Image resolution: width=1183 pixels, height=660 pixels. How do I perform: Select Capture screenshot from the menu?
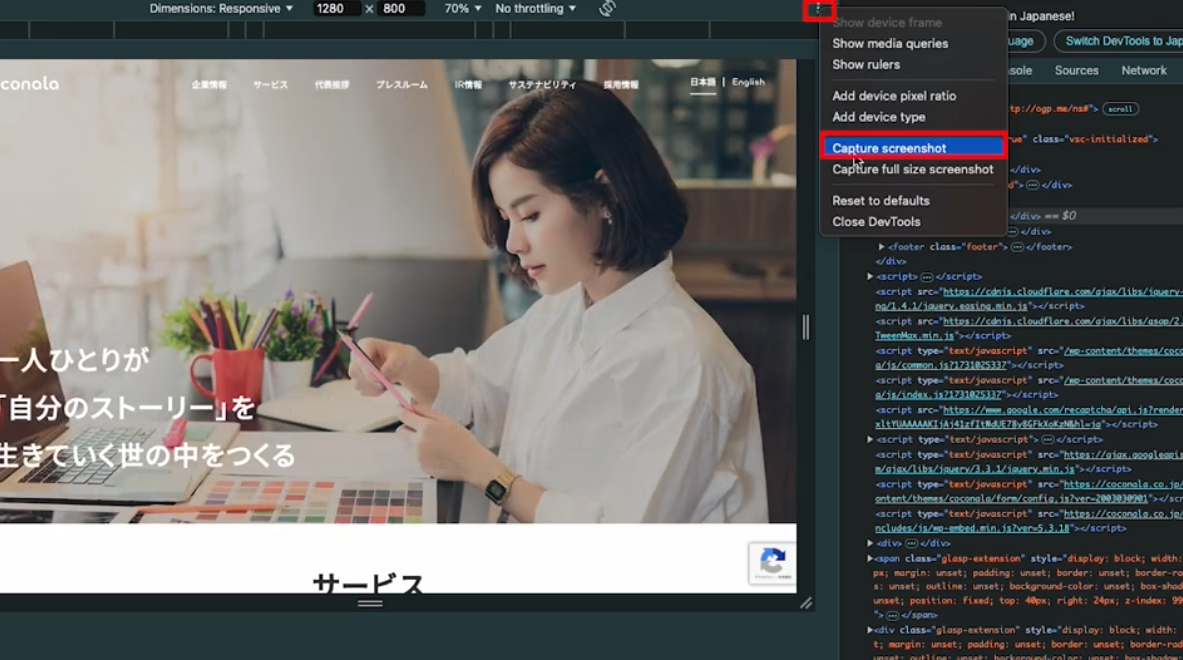click(x=890, y=148)
